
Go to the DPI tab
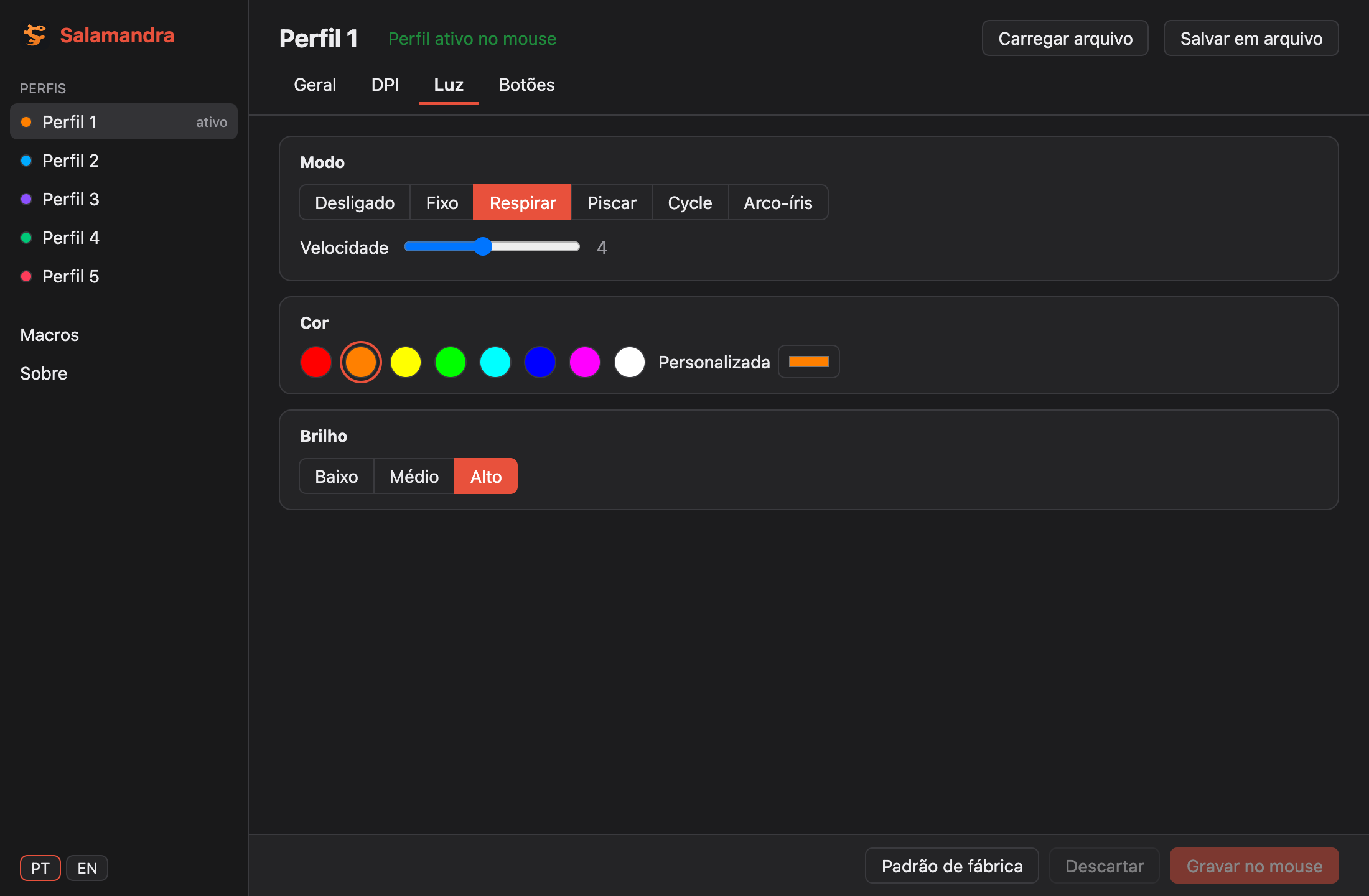(x=385, y=85)
